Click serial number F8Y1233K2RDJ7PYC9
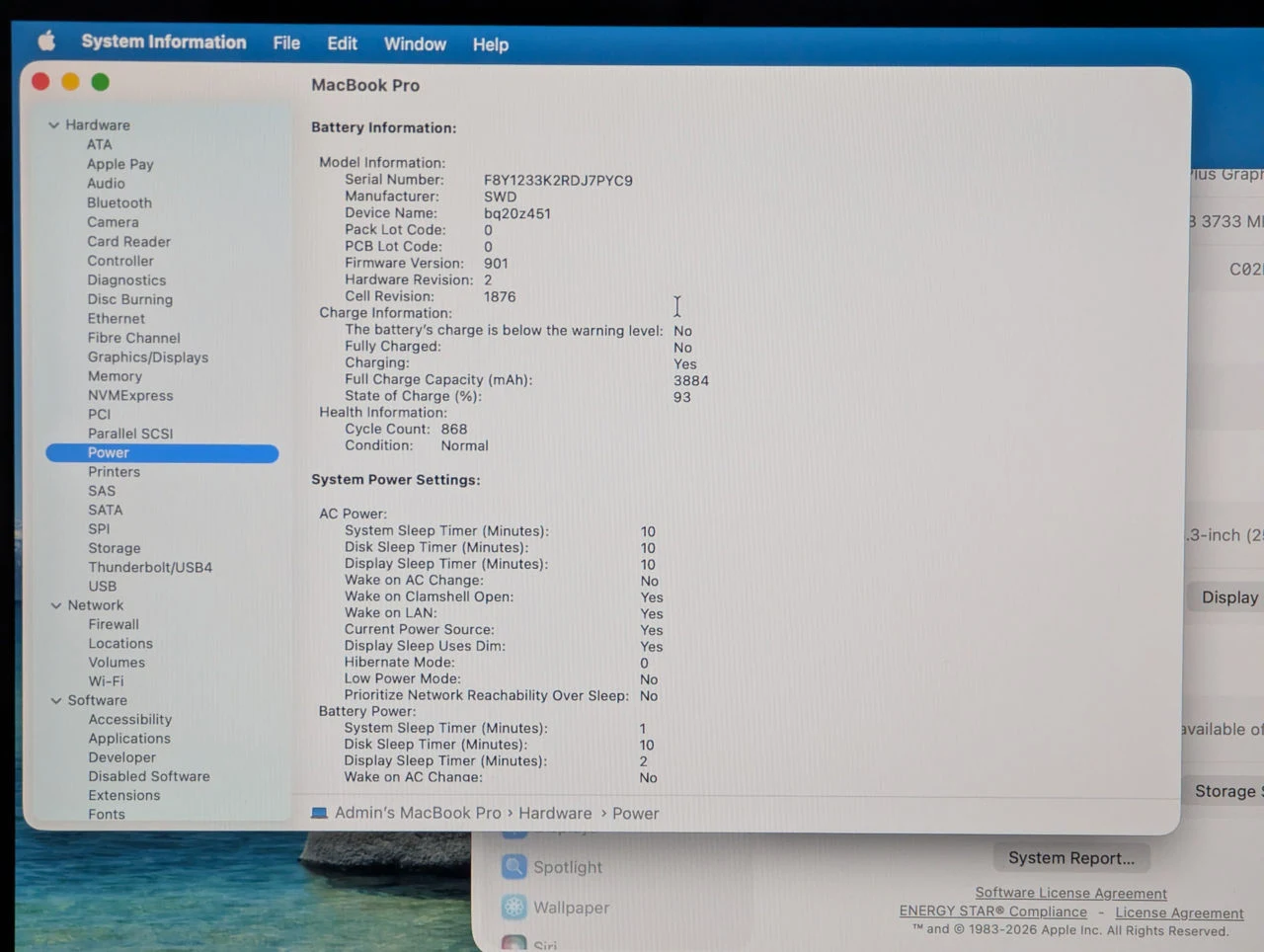Screen dimensions: 1264x952 coord(558,181)
